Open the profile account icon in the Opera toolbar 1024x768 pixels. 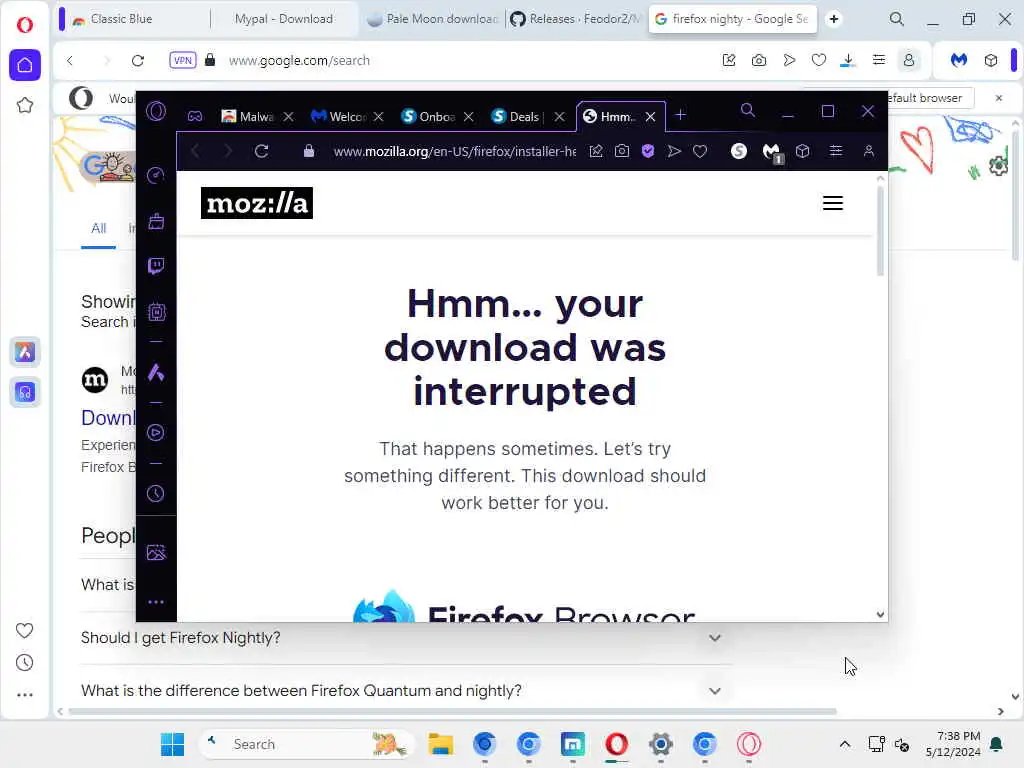click(x=908, y=61)
